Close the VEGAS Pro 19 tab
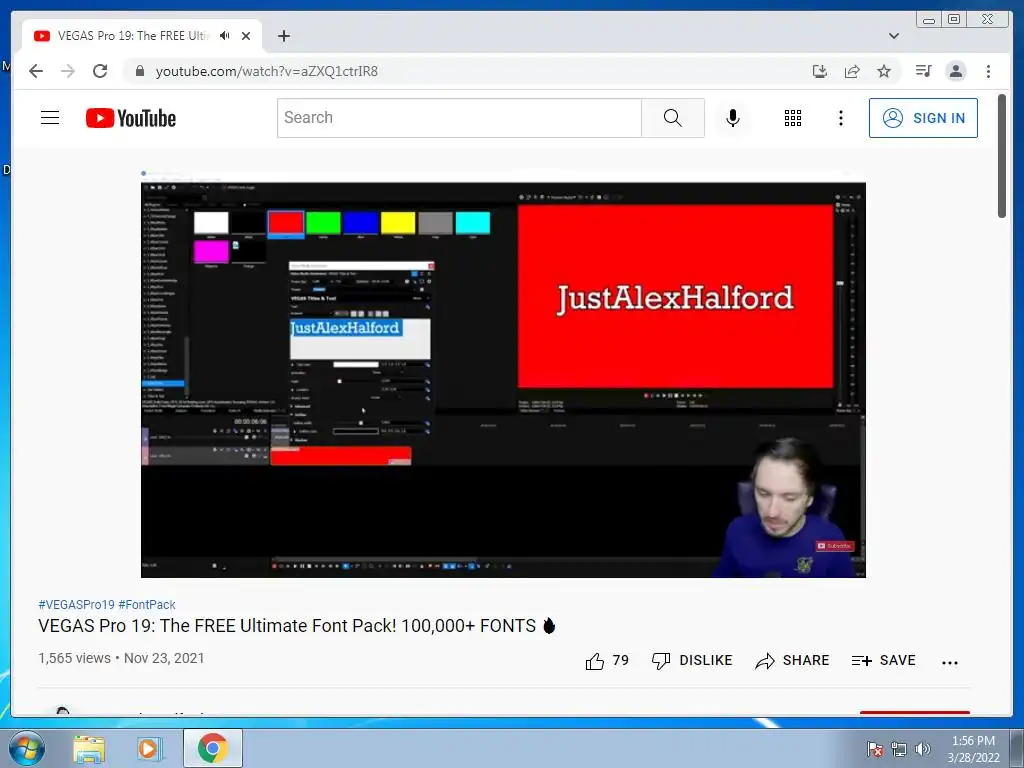 tap(246, 36)
